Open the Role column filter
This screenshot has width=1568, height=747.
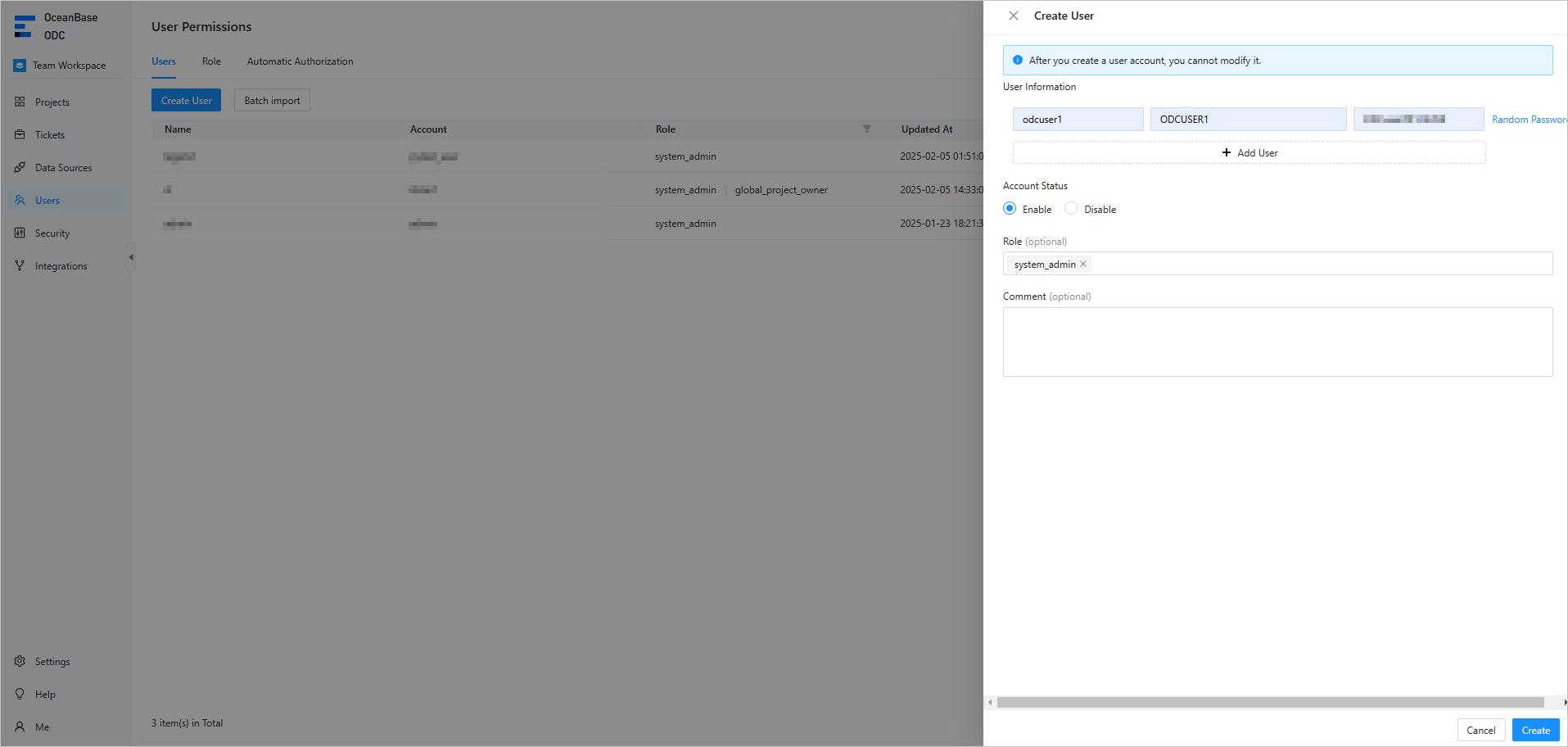pyautogui.click(x=867, y=129)
